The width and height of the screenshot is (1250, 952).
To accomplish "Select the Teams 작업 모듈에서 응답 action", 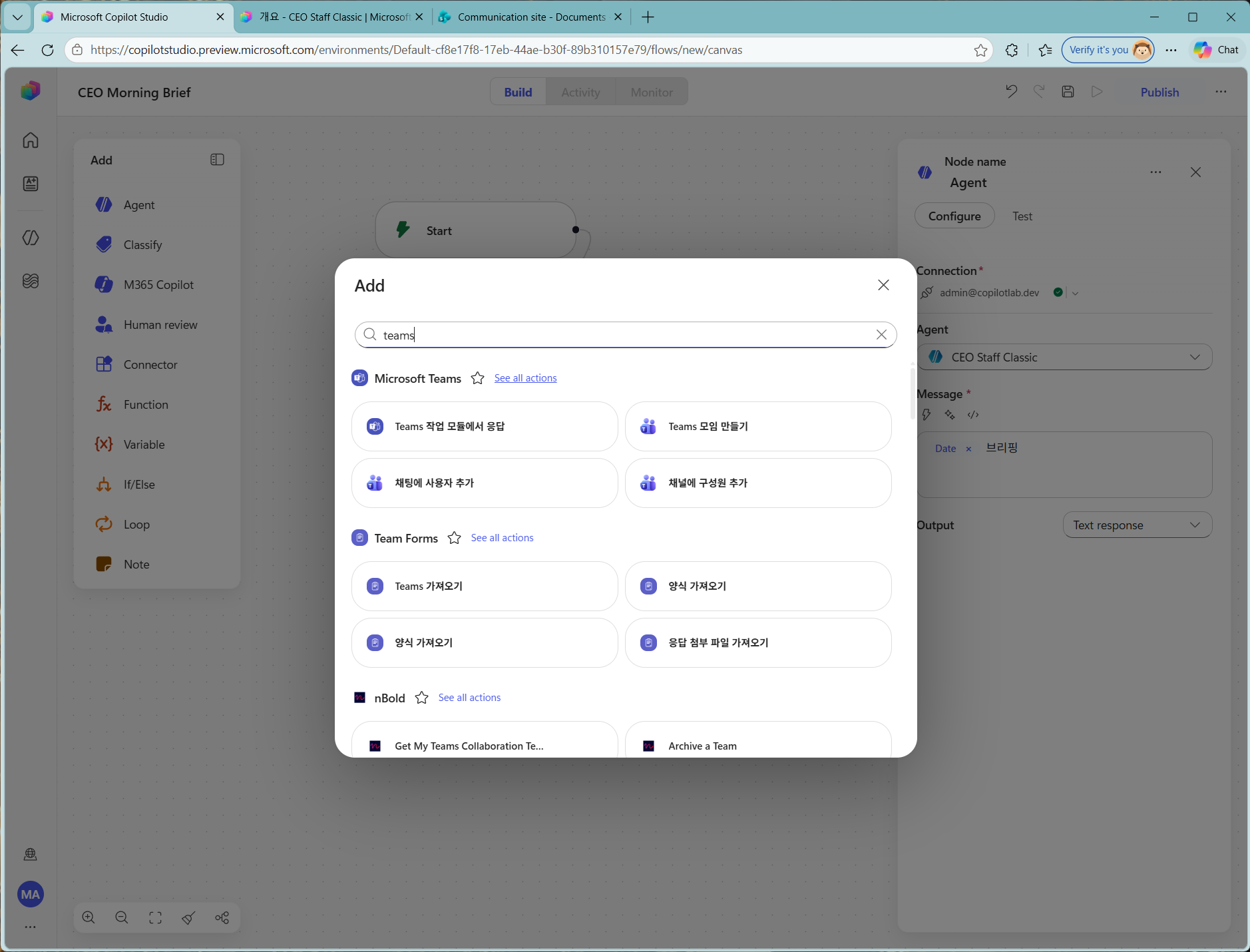I will [485, 426].
